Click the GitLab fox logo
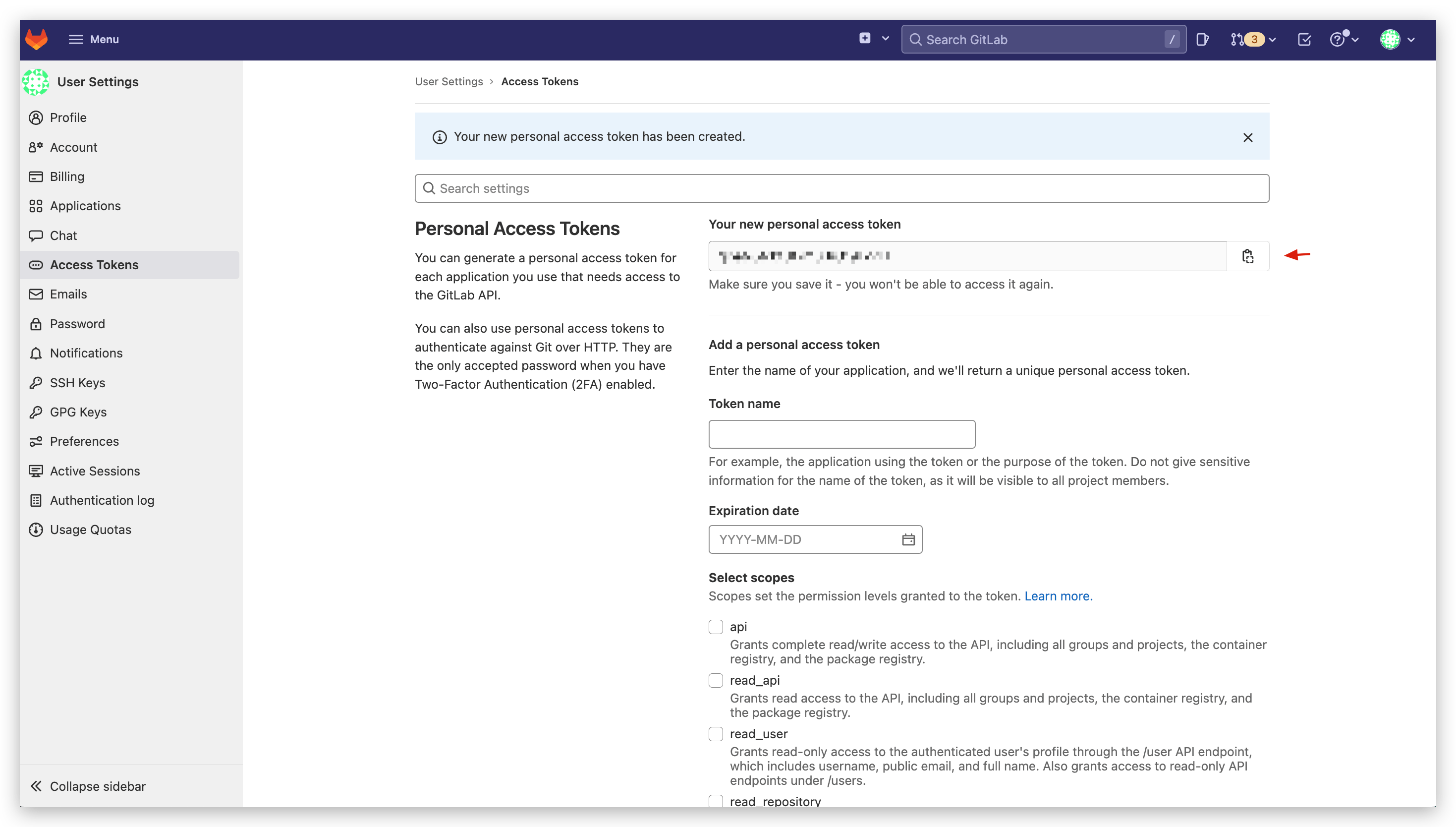1456x827 pixels. [x=36, y=39]
